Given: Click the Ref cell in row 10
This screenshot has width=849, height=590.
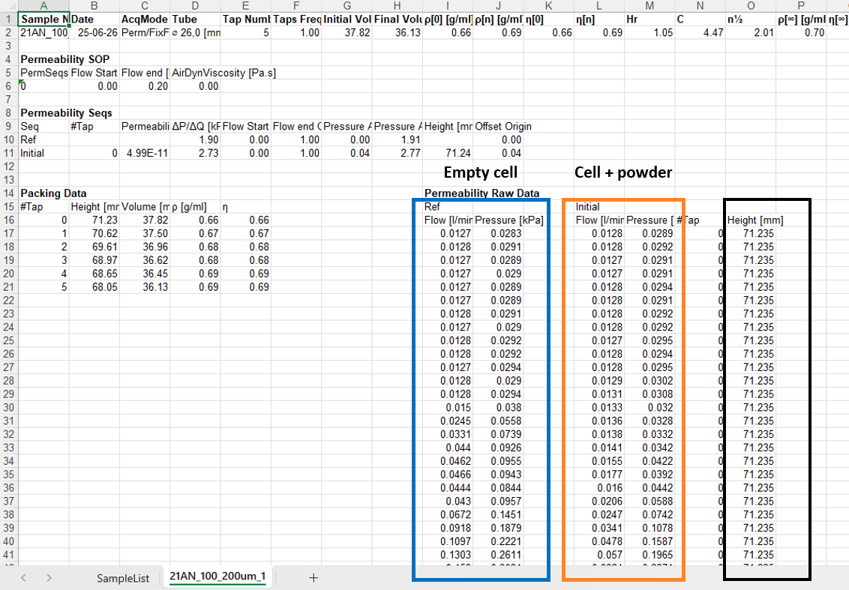Looking at the screenshot, I should click(44, 140).
